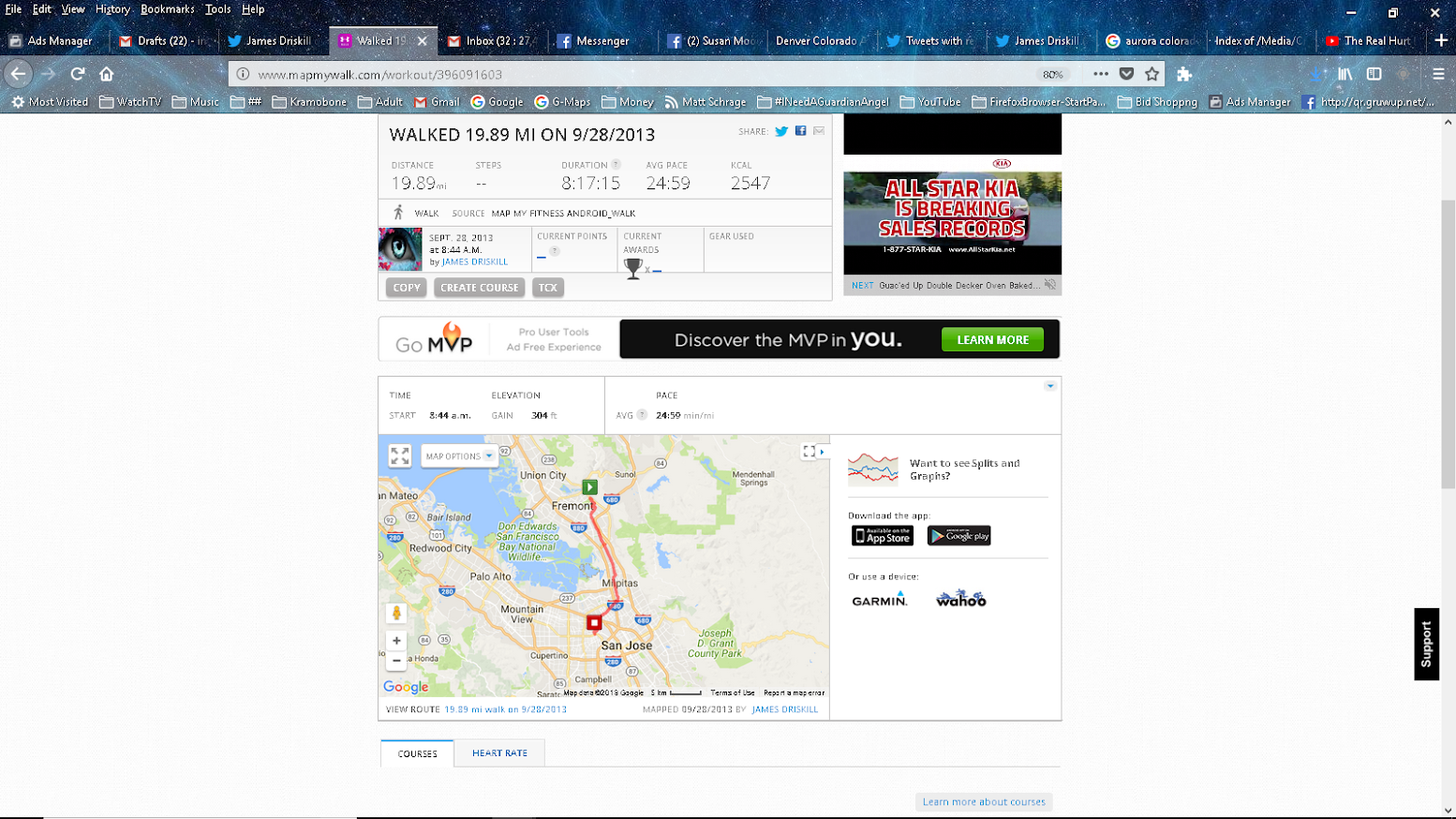The image size is (1456, 819).
Task: Open Splits and Graphs chart thumbnail
Action: (x=872, y=469)
